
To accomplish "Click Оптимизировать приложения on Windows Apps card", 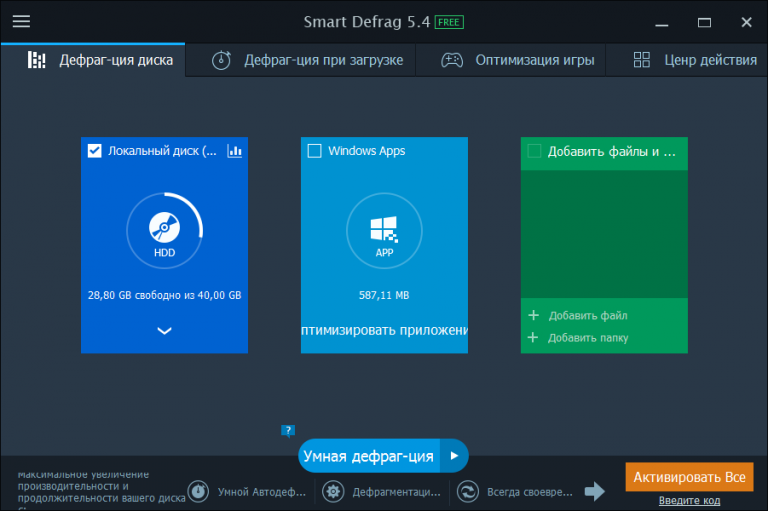I will pos(384,330).
